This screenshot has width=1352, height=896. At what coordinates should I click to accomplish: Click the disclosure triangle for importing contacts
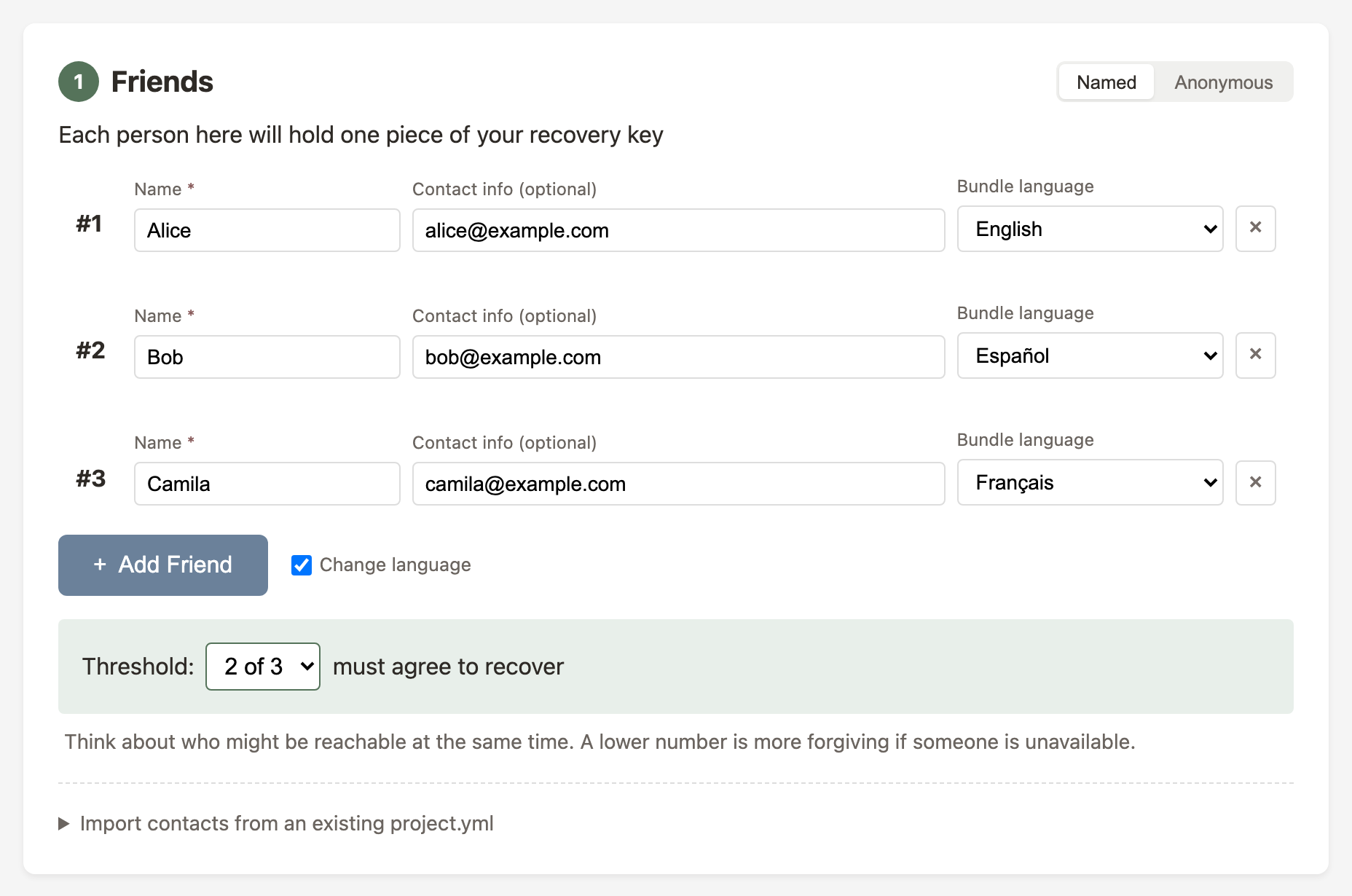[x=64, y=824]
